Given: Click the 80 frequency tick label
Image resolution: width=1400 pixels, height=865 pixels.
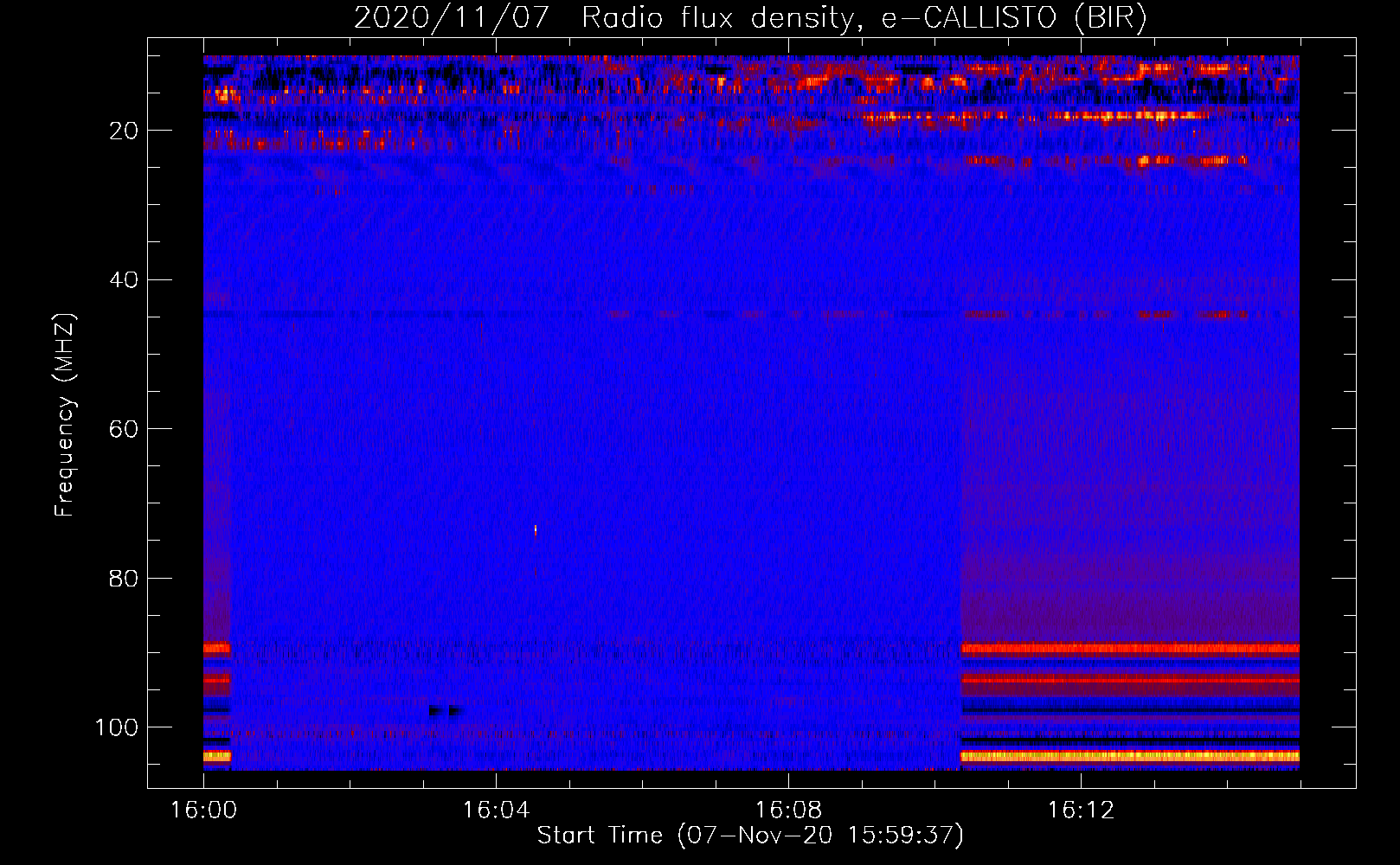Looking at the screenshot, I should (124, 578).
